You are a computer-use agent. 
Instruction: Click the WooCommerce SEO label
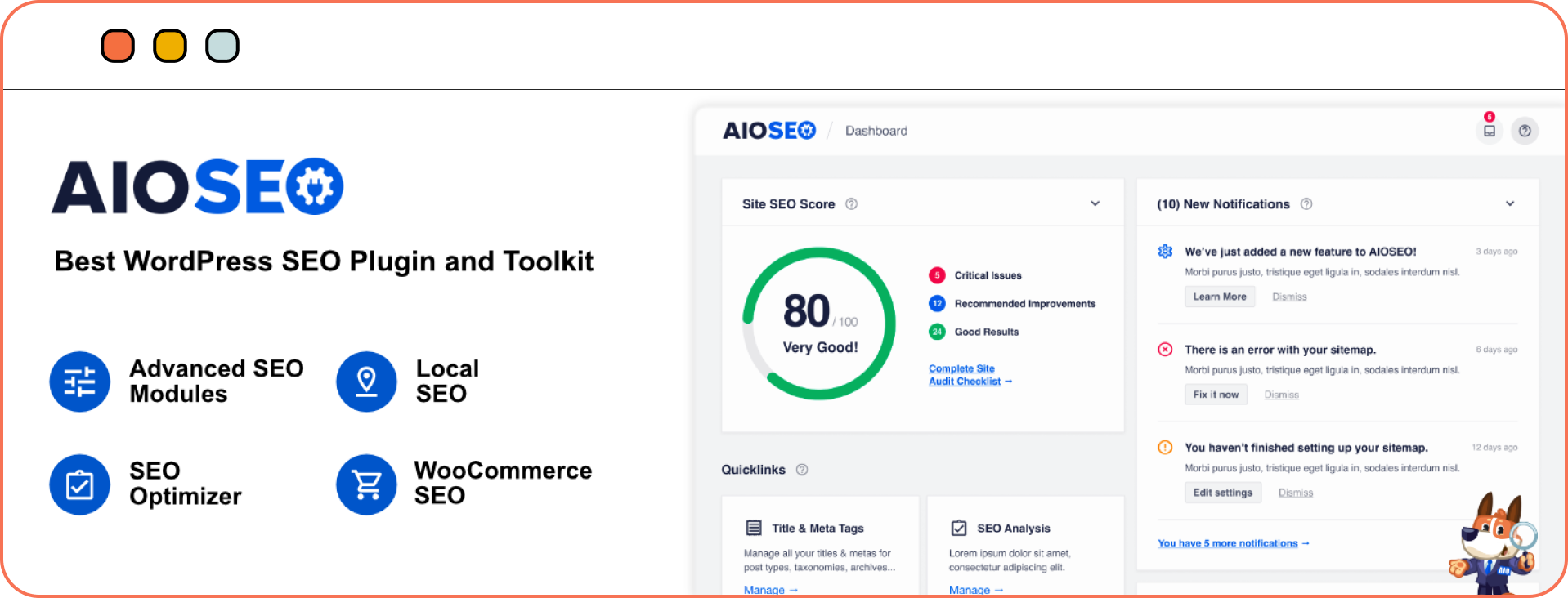coord(503,483)
